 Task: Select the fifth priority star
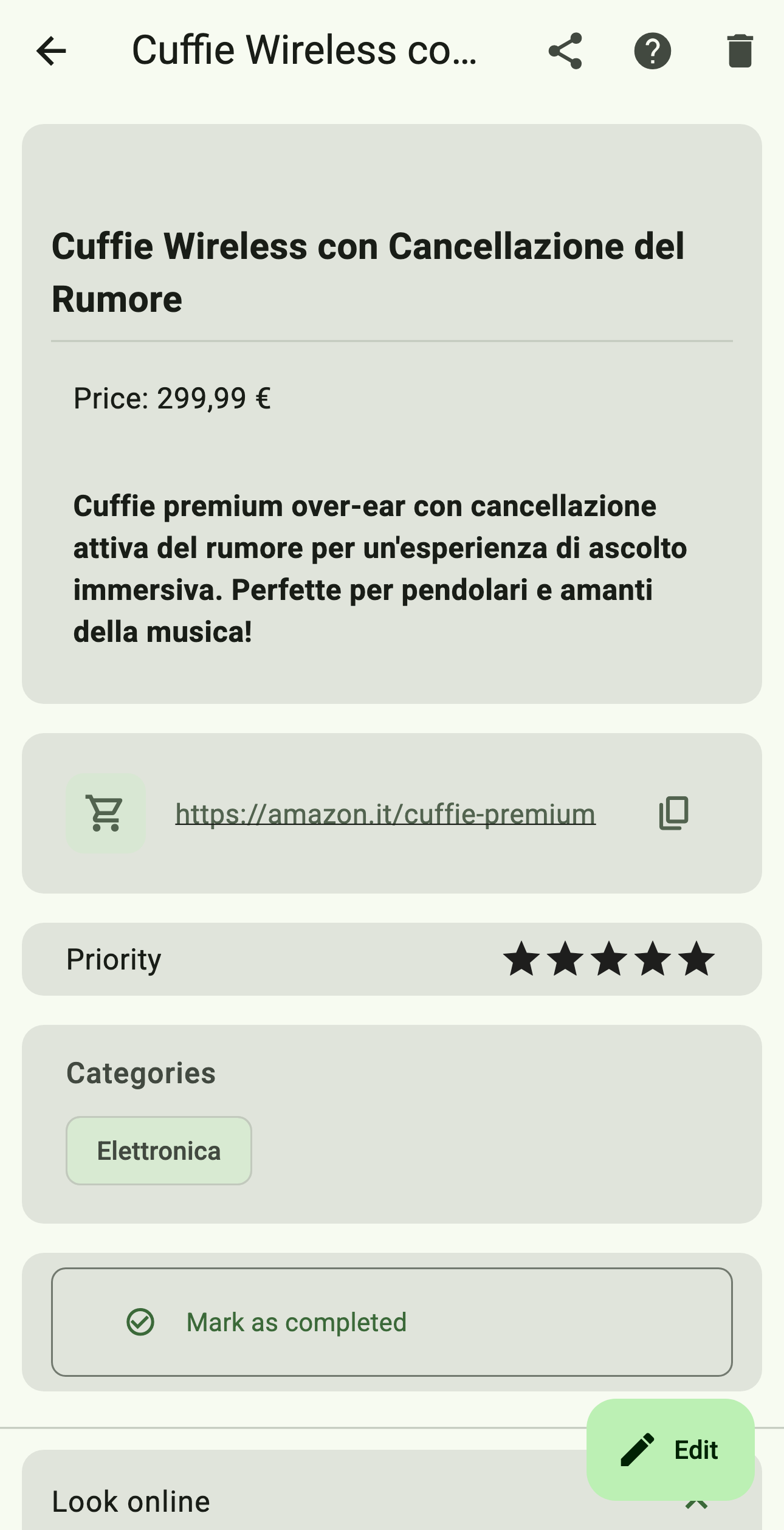coord(696,959)
